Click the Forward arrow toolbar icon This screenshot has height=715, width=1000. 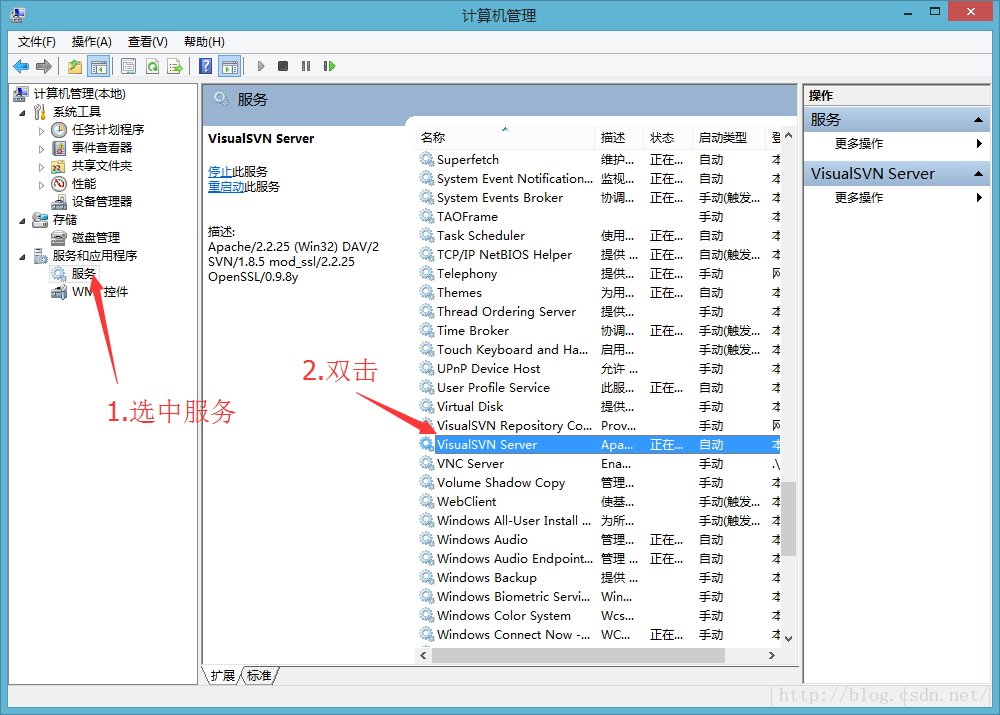pyautogui.click(x=44, y=66)
